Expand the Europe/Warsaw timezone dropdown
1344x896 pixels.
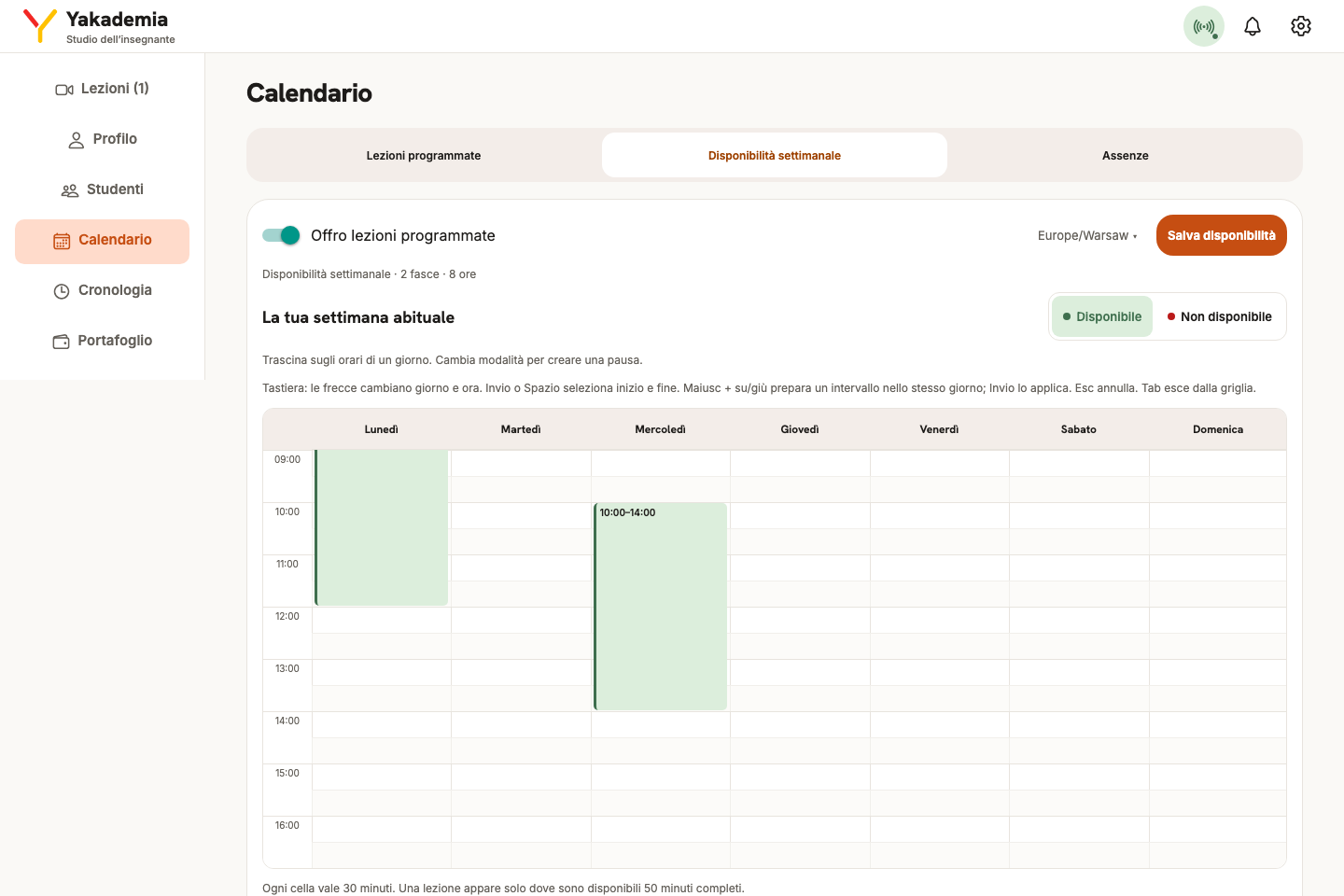point(1087,236)
